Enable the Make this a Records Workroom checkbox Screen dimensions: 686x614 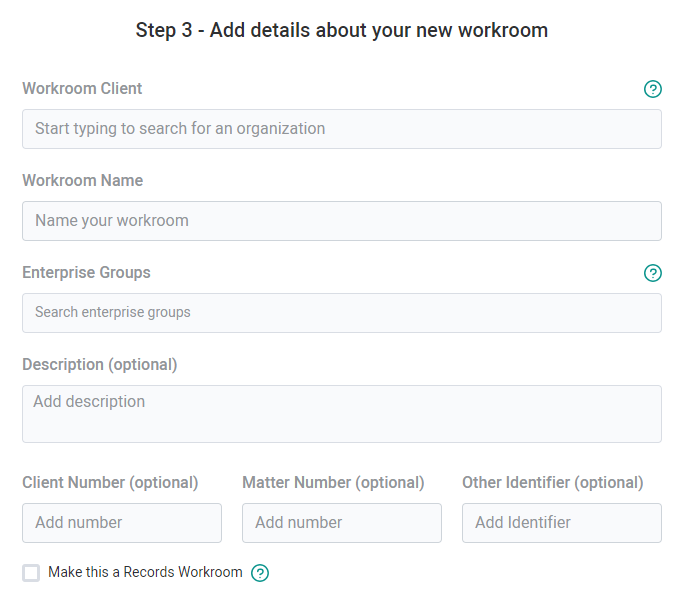pos(31,573)
